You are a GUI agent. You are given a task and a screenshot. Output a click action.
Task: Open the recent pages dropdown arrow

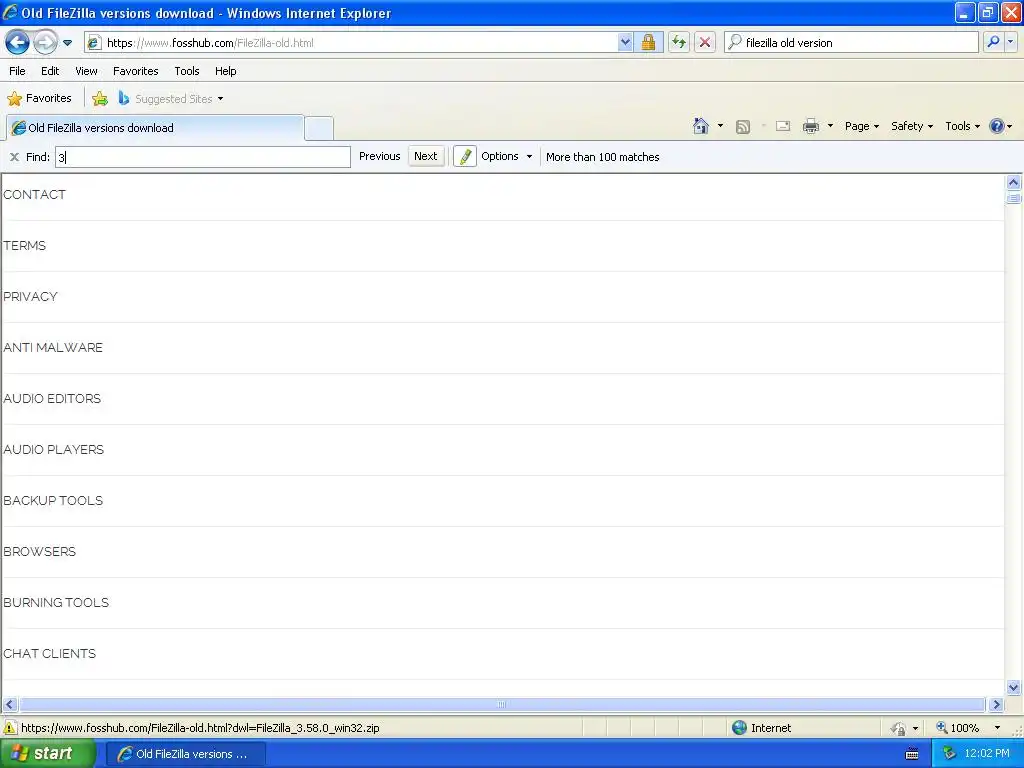tap(67, 43)
